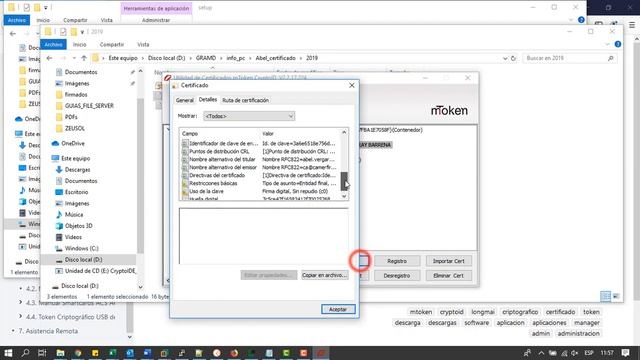Click scroll up arrow of certificate field list
Screen dimensions: 640x360
click(x=344, y=132)
